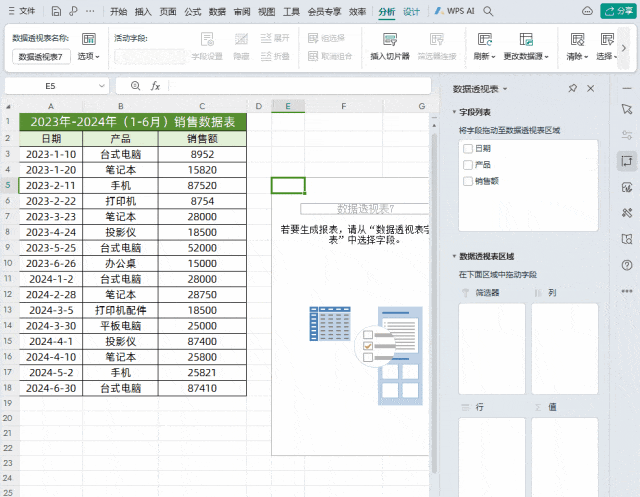This screenshot has height=497, width=640.
Task: Click the 筛选器连接 button
Action: coord(437,47)
